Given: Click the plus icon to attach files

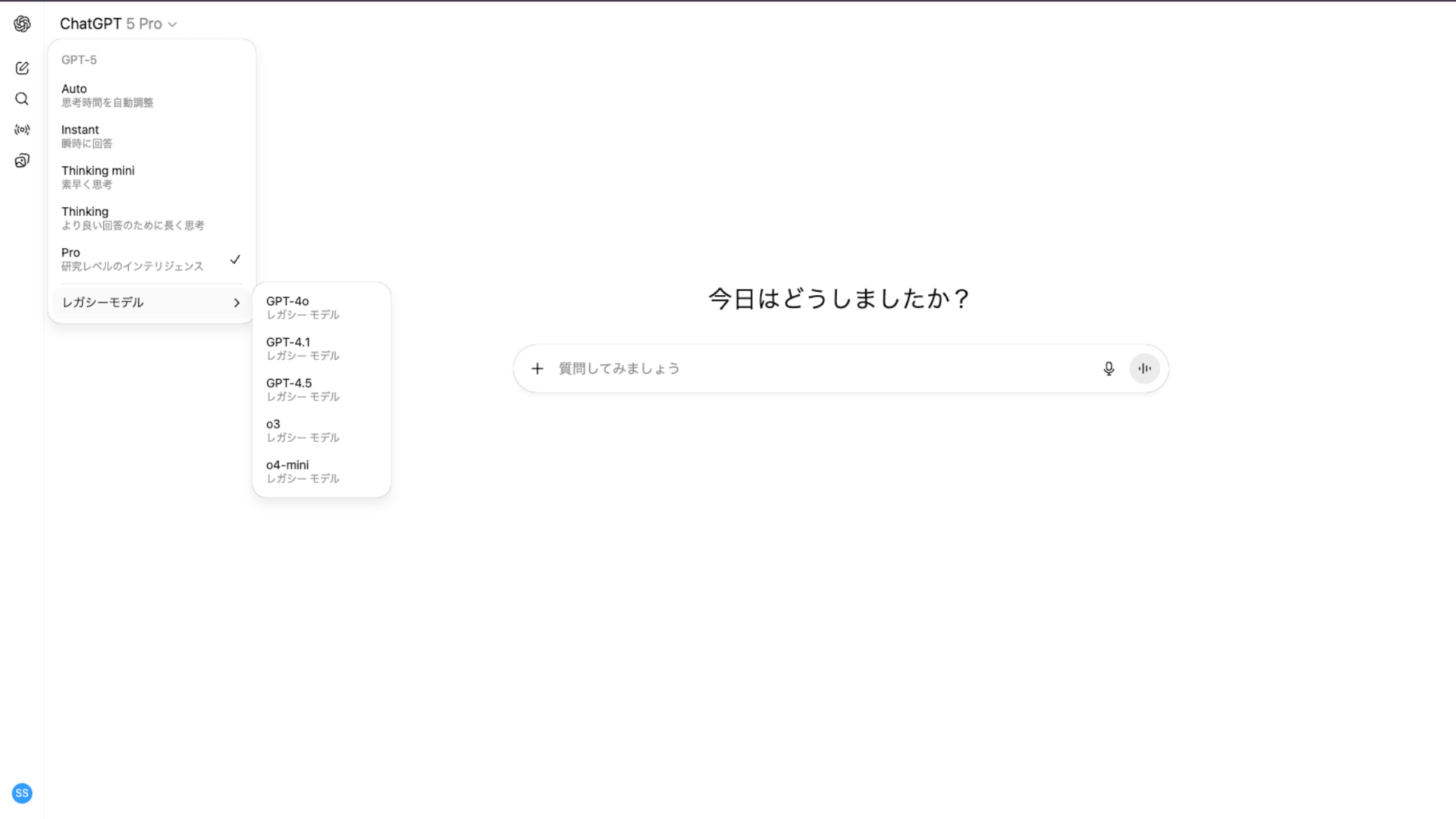Looking at the screenshot, I should tap(538, 369).
